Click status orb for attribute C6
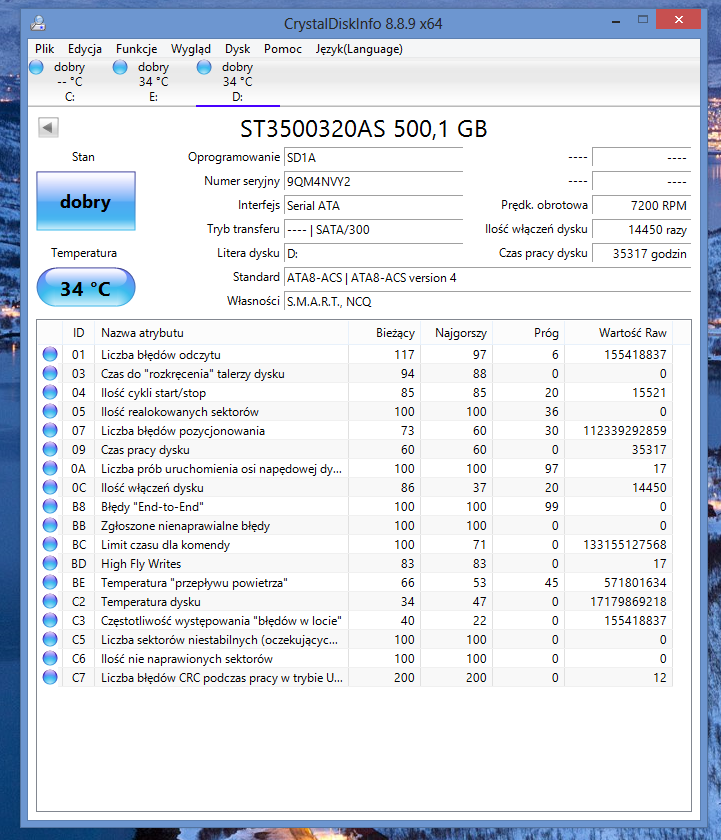This screenshot has width=721, height=840. click(x=50, y=658)
